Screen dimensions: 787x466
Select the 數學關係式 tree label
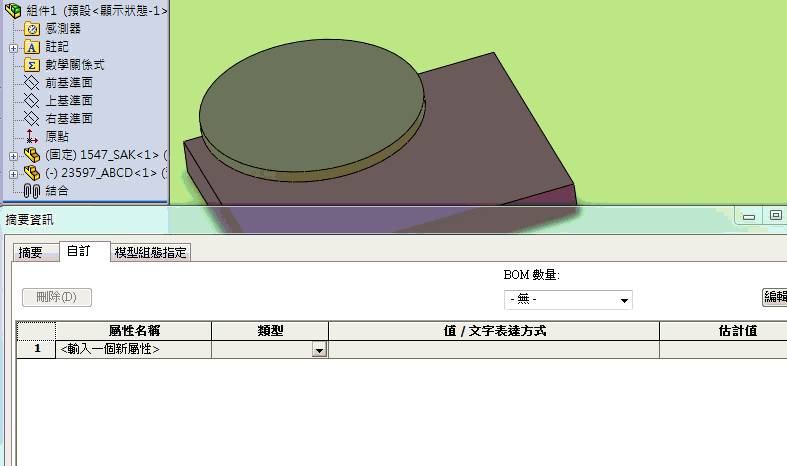(x=75, y=65)
